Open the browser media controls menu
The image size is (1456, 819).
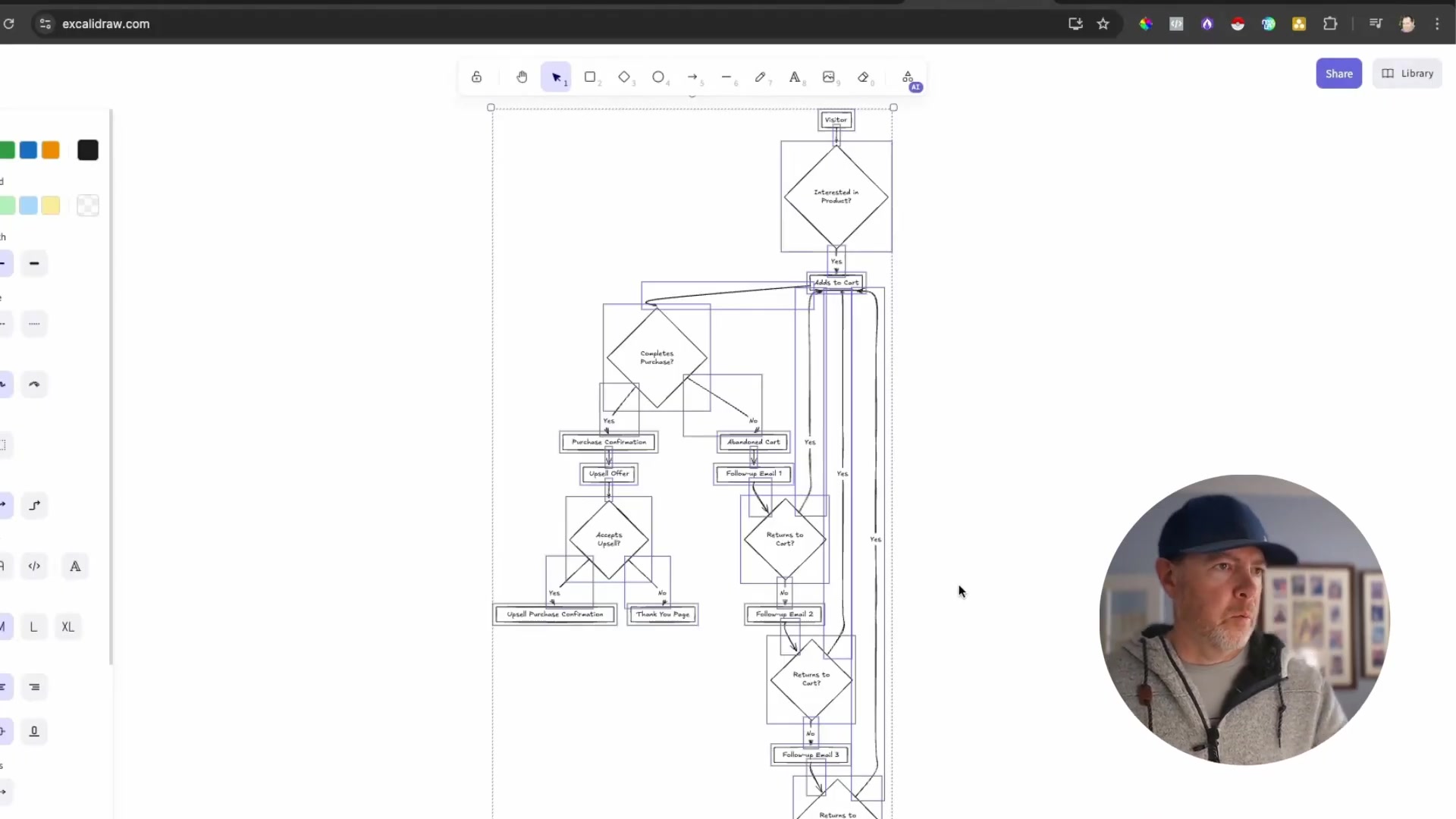point(1376,24)
